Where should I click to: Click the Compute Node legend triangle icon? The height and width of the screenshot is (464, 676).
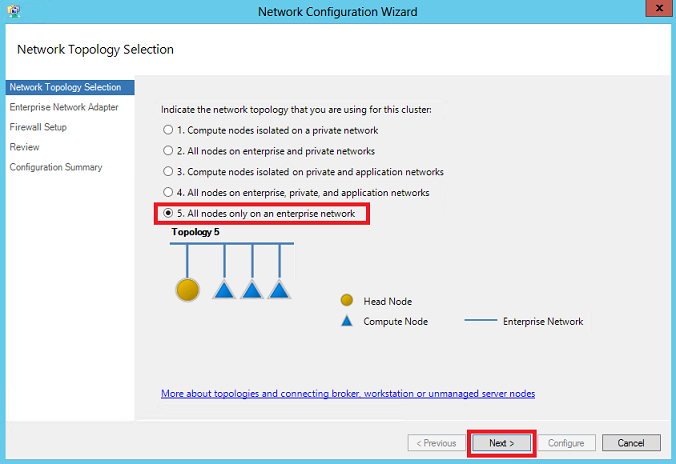(x=347, y=321)
